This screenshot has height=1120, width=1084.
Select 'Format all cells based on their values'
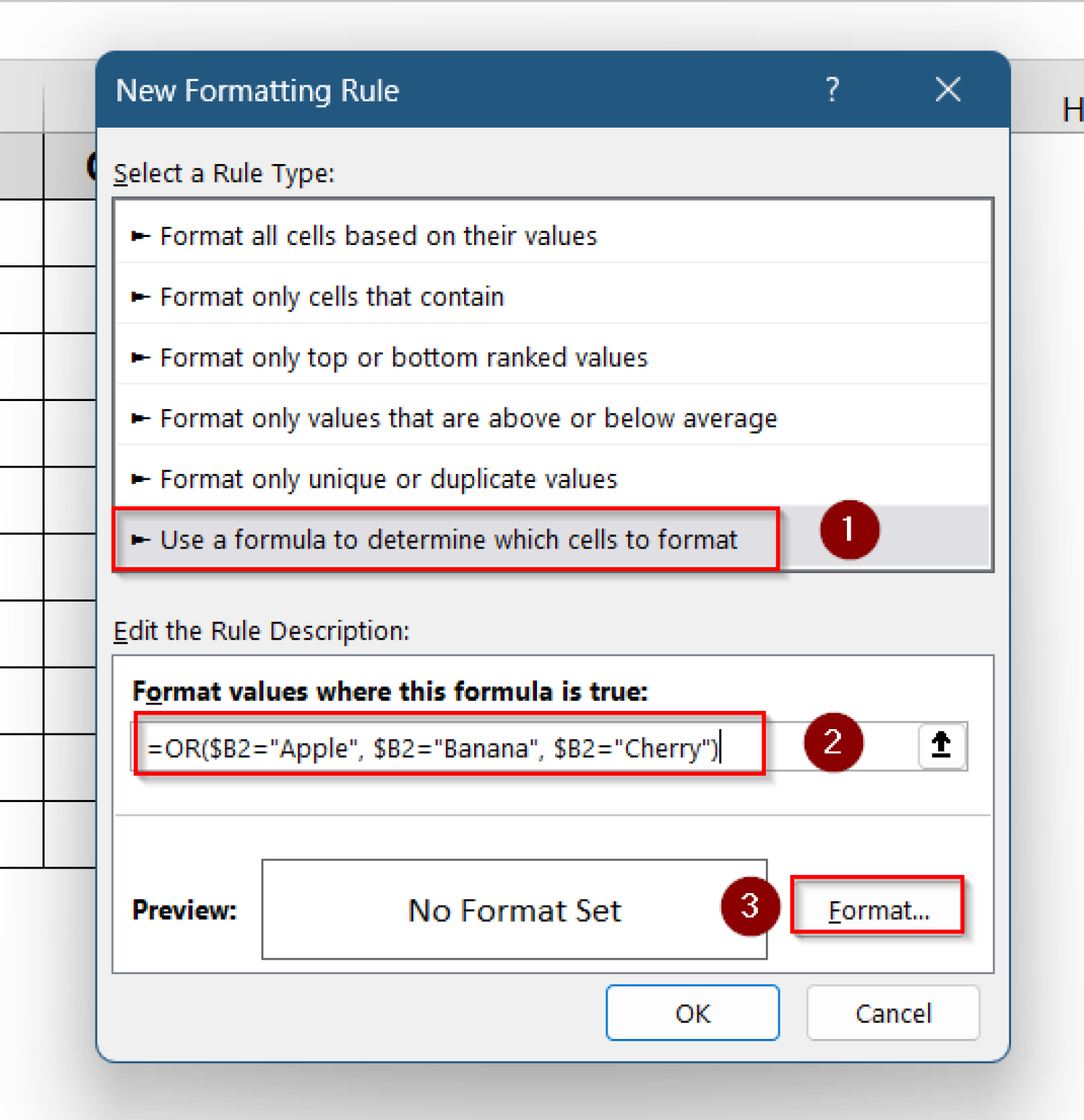pyautogui.click(x=378, y=236)
